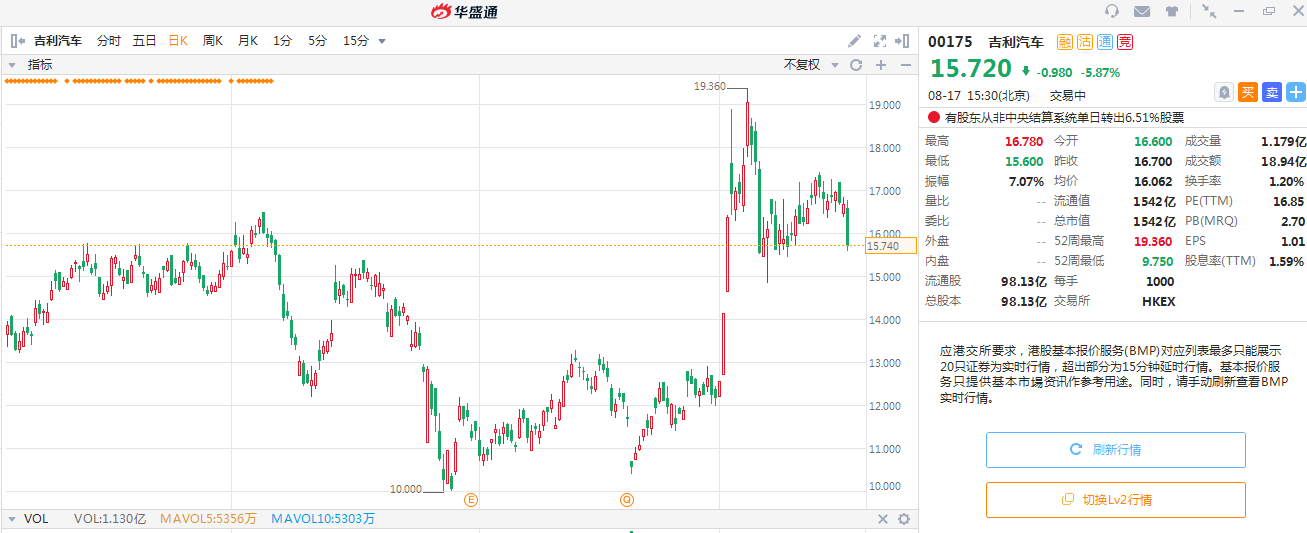Image resolution: width=1307 pixels, height=533 pixels.
Task: Click the blue 卖 sell icon
Action: click(x=1272, y=92)
